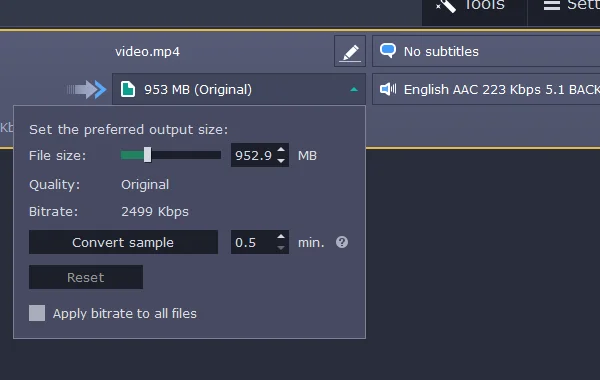Increase file size with up arrow

click(x=281, y=150)
